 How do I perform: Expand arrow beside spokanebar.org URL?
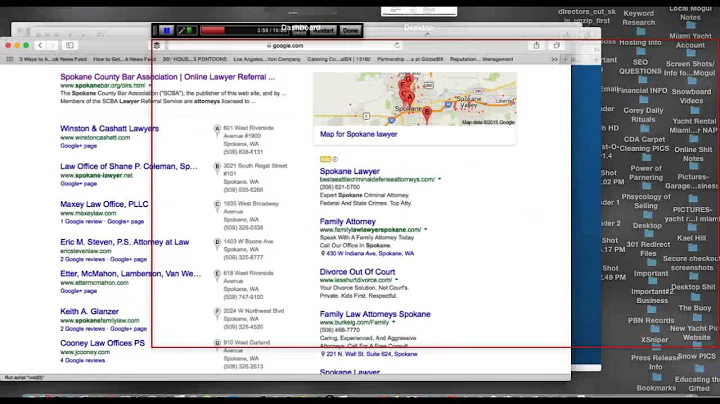tap(150, 85)
